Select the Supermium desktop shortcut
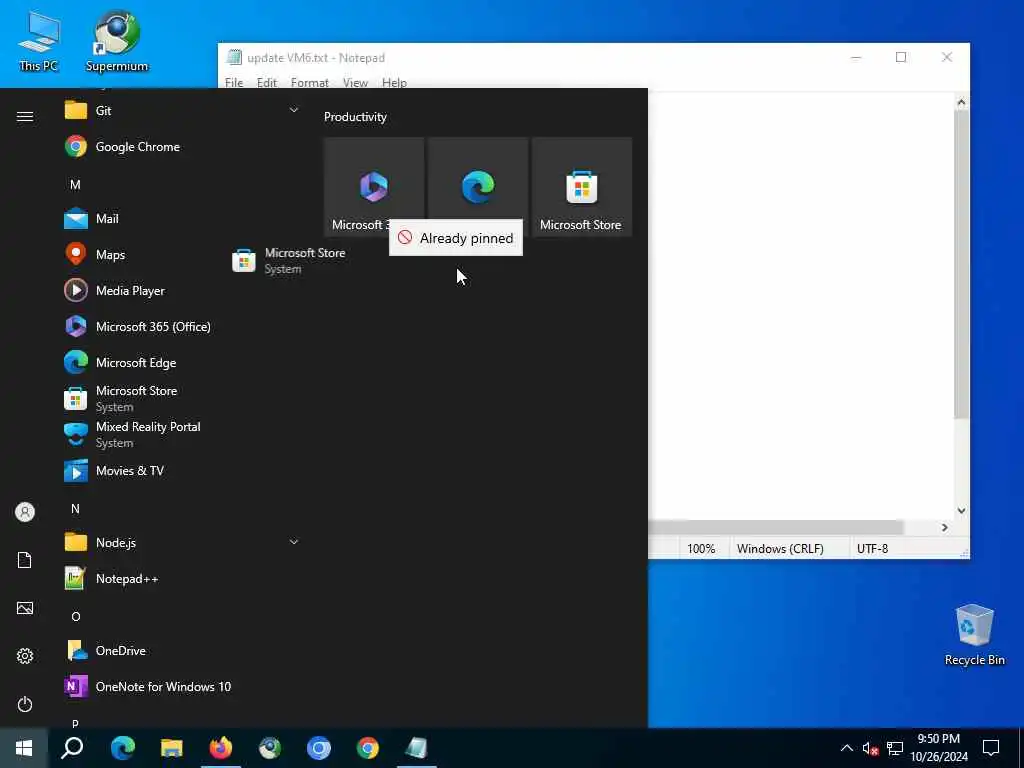The width and height of the screenshot is (1024, 768). [x=117, y=42]
